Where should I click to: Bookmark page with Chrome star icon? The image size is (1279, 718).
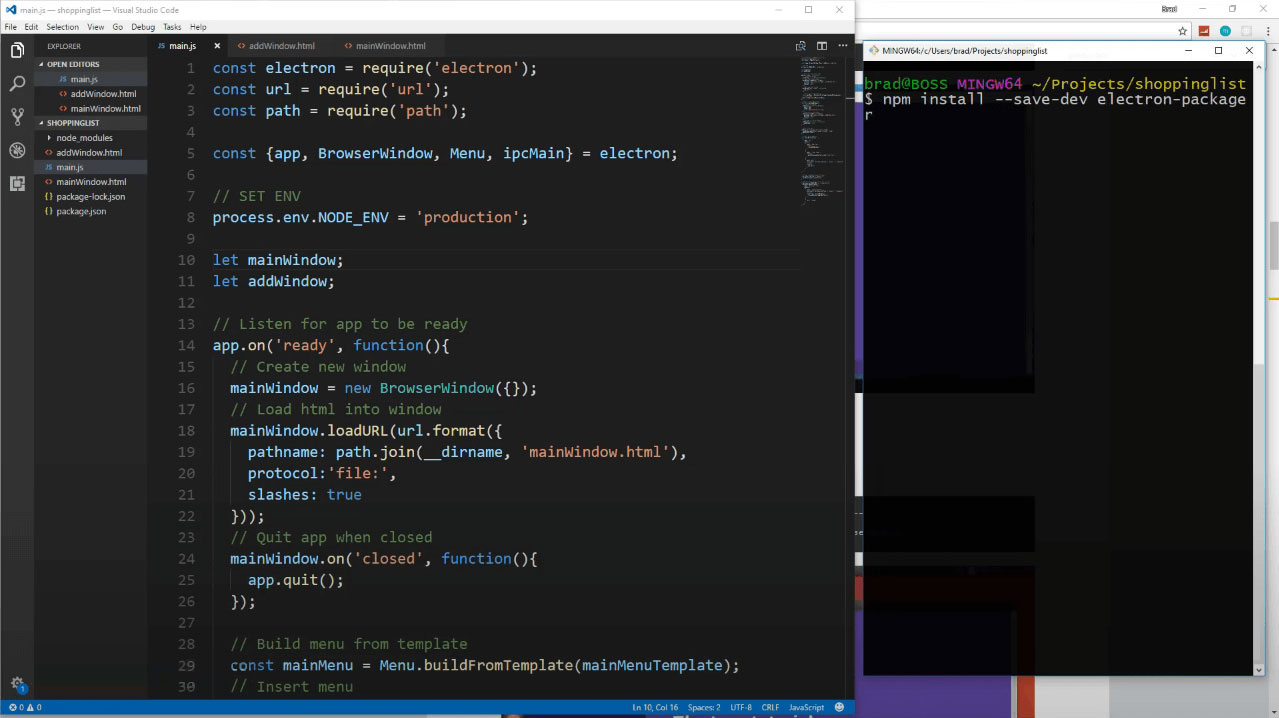pyautogui.click(x=1182, y=30)
